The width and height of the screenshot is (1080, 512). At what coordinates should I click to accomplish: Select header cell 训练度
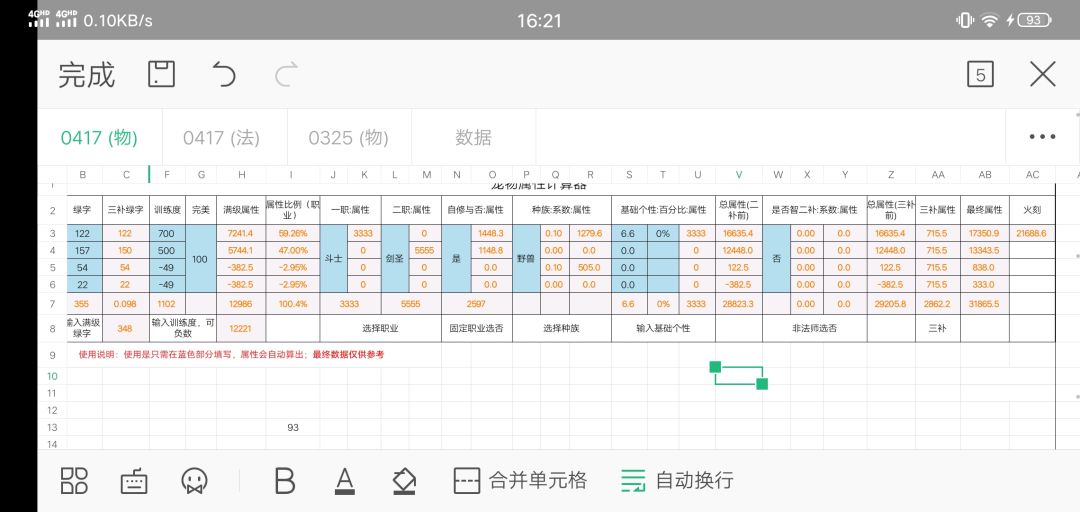(x=167, y=210)
